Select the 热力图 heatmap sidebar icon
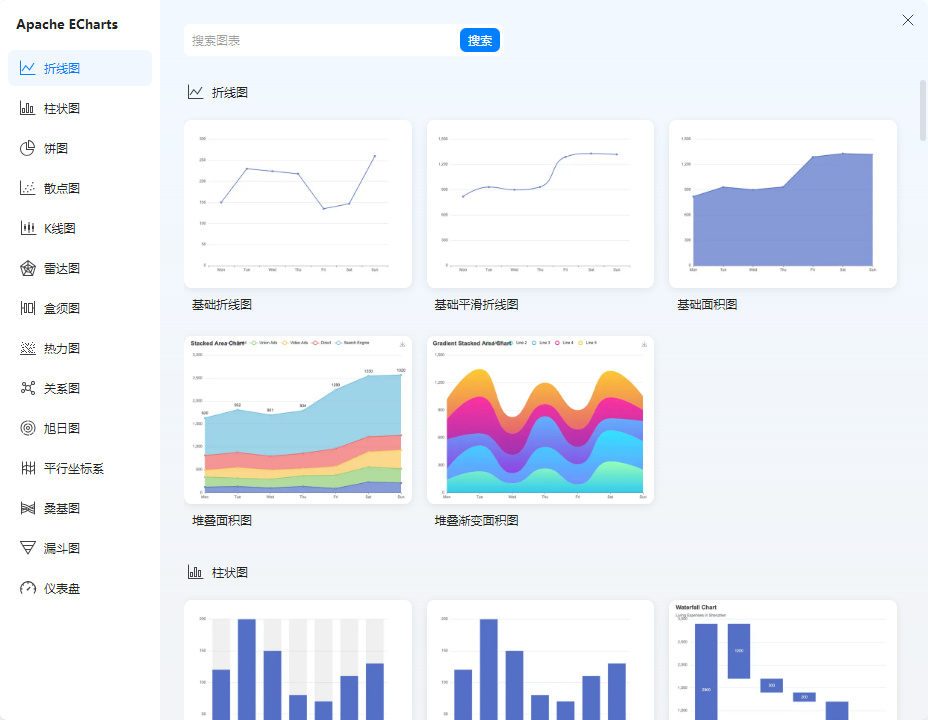This screenshot has width=928, height=720. tap(27, 348)
